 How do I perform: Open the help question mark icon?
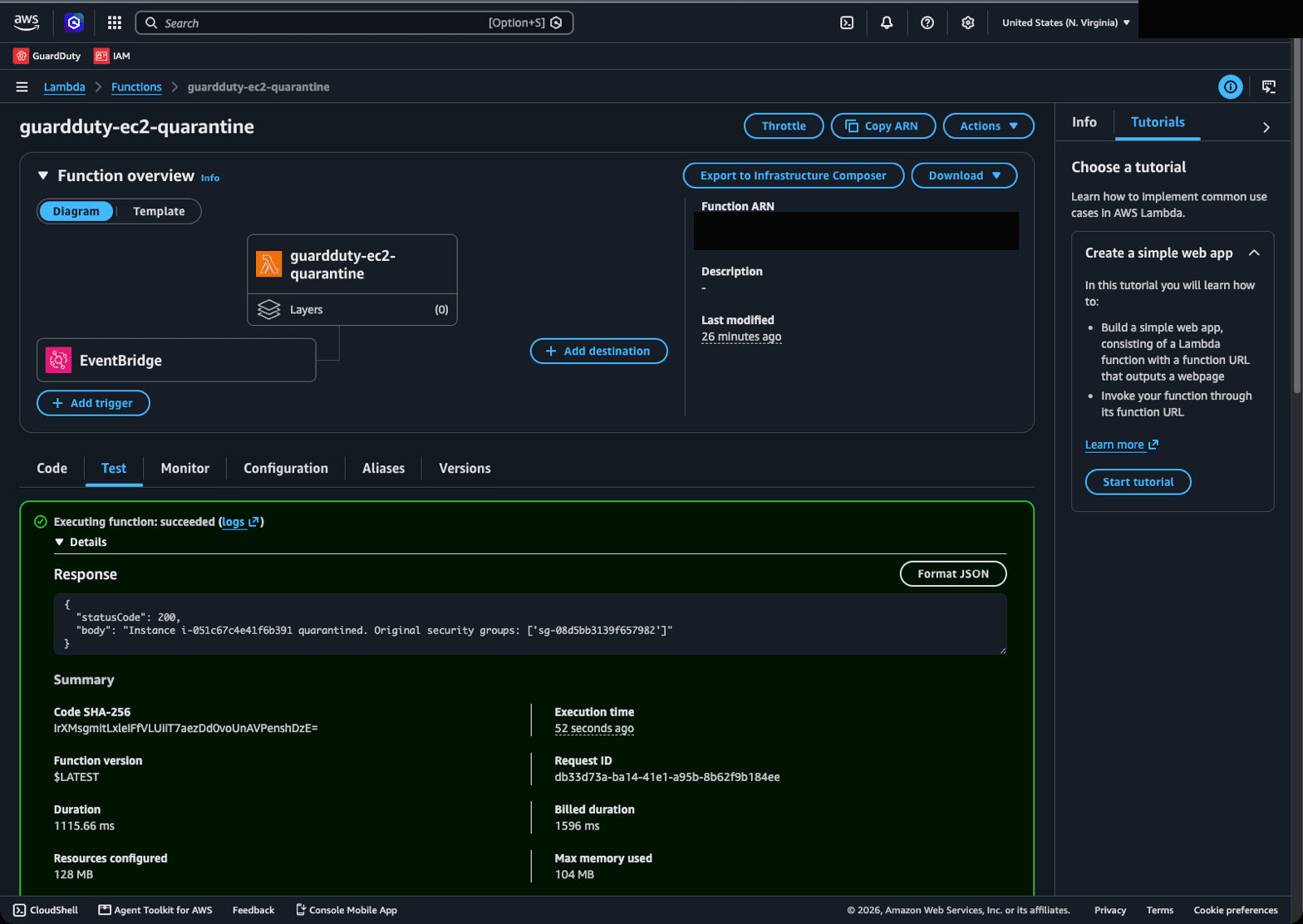[x=927, y=22]
